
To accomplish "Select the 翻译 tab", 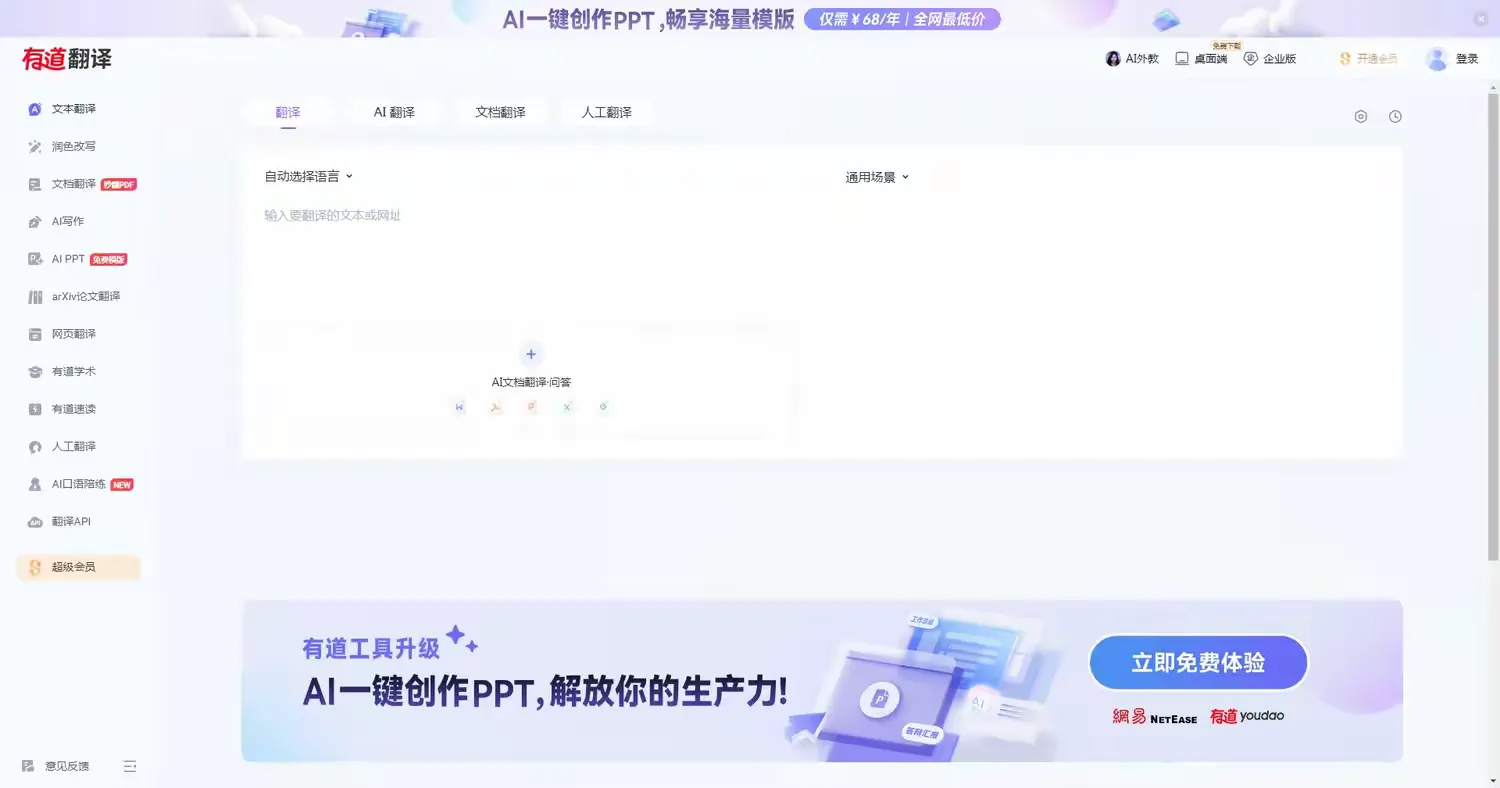I will click(288, 113).
